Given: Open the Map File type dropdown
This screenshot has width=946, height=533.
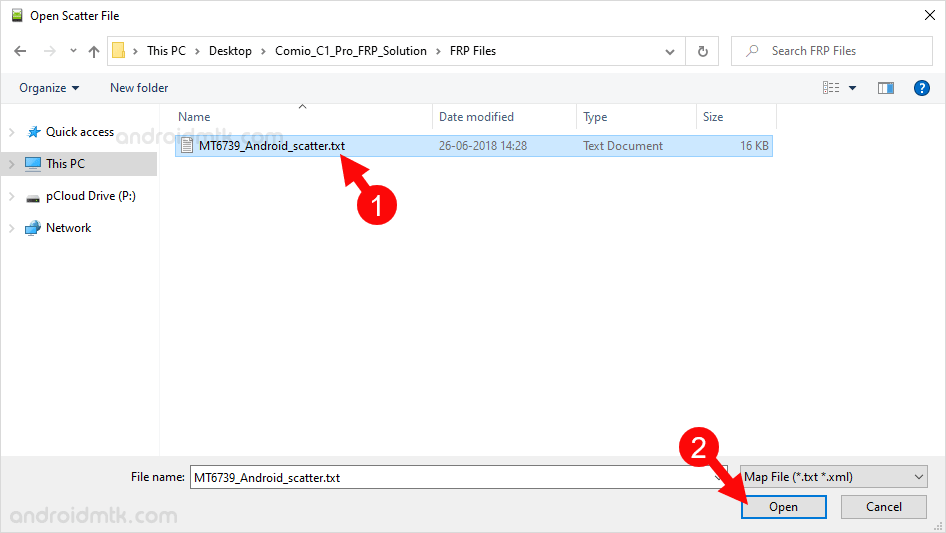Looking at the screenshot, I should [833, 477].
